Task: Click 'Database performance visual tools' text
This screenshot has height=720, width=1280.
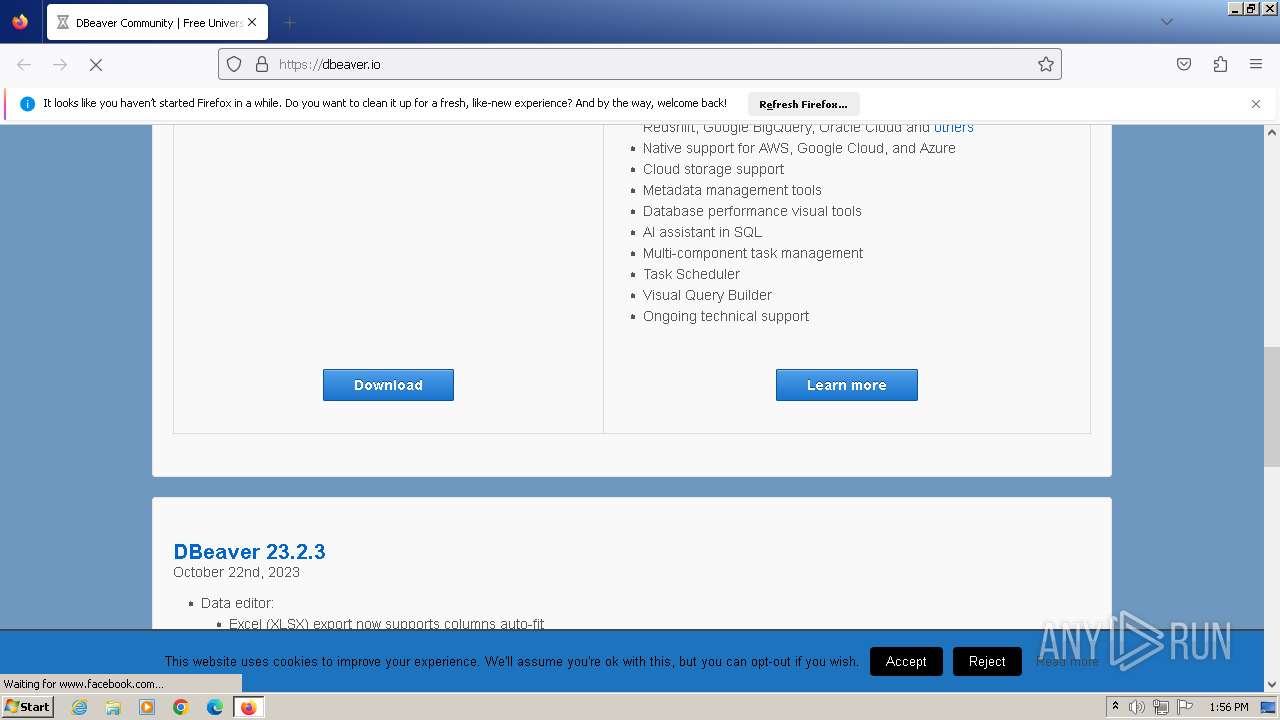Action: coord(752,211)
